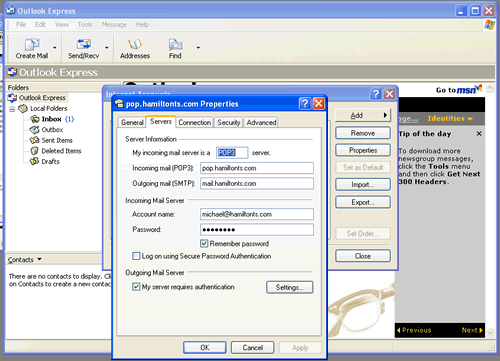
Task: Select the Servers tab
Action: pos(161,121)
